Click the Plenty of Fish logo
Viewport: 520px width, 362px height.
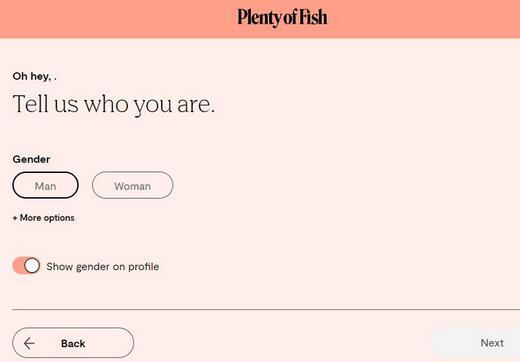(x=282, y=17)
